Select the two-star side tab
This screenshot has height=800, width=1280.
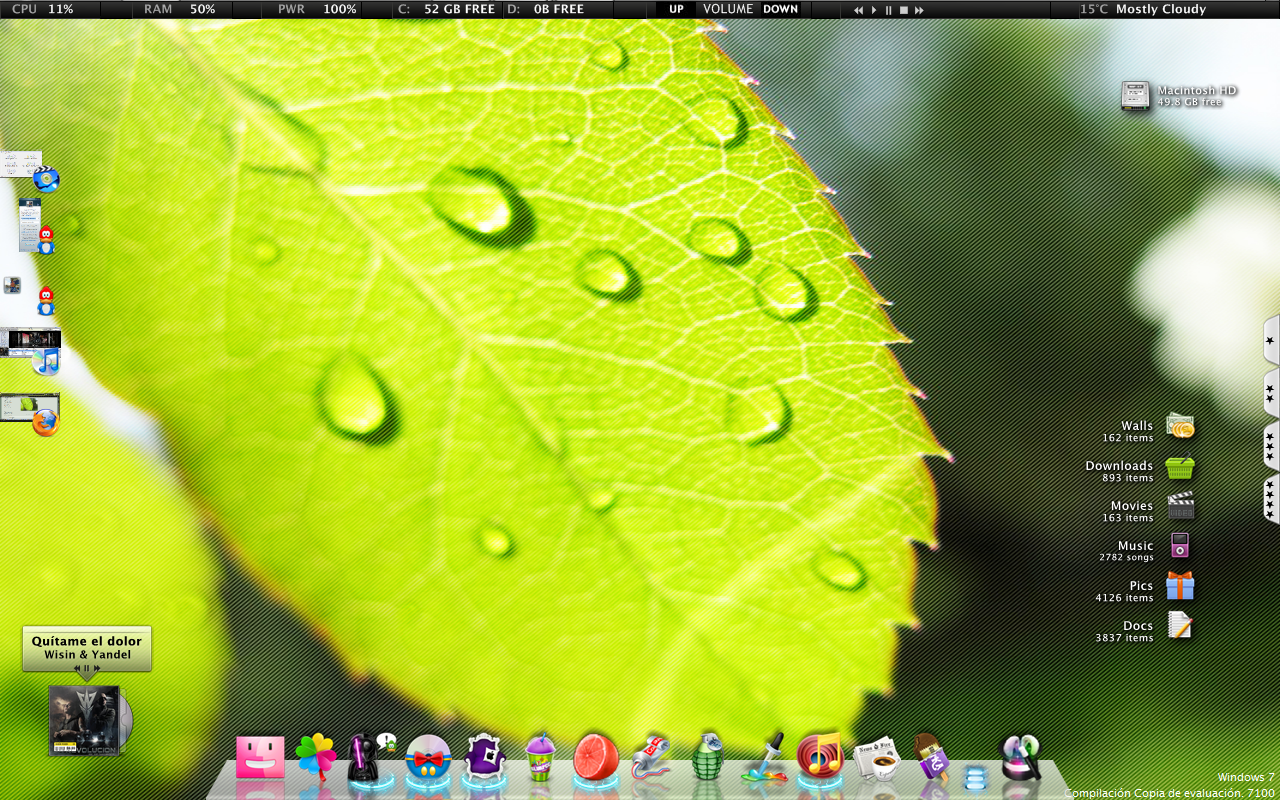1271,393
